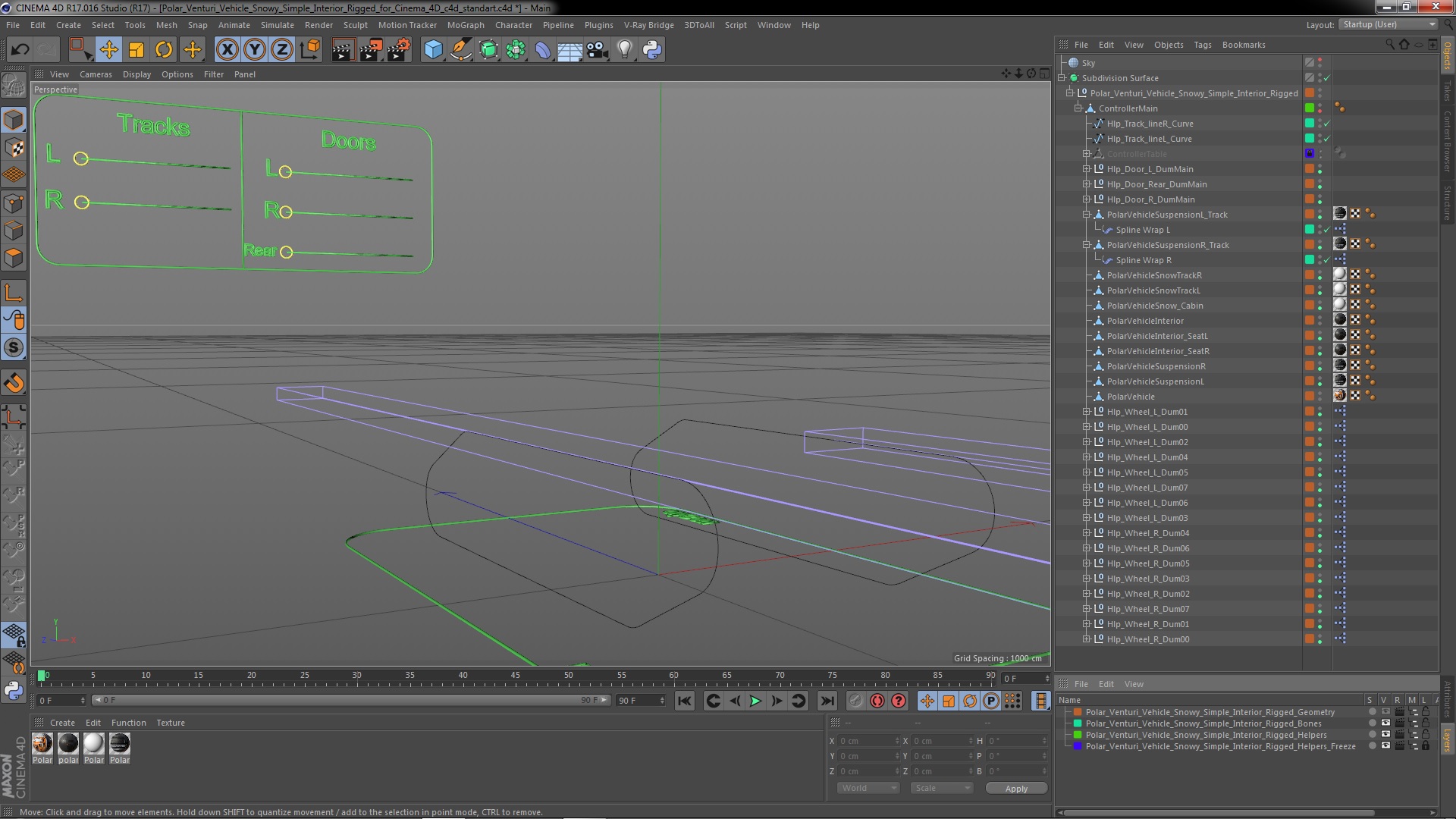Image resolution: width=1456 pixels, height=819 pixels.
Task: Toggle Subdivision Surface enable checkmark
Action: tap(1326, 78)
